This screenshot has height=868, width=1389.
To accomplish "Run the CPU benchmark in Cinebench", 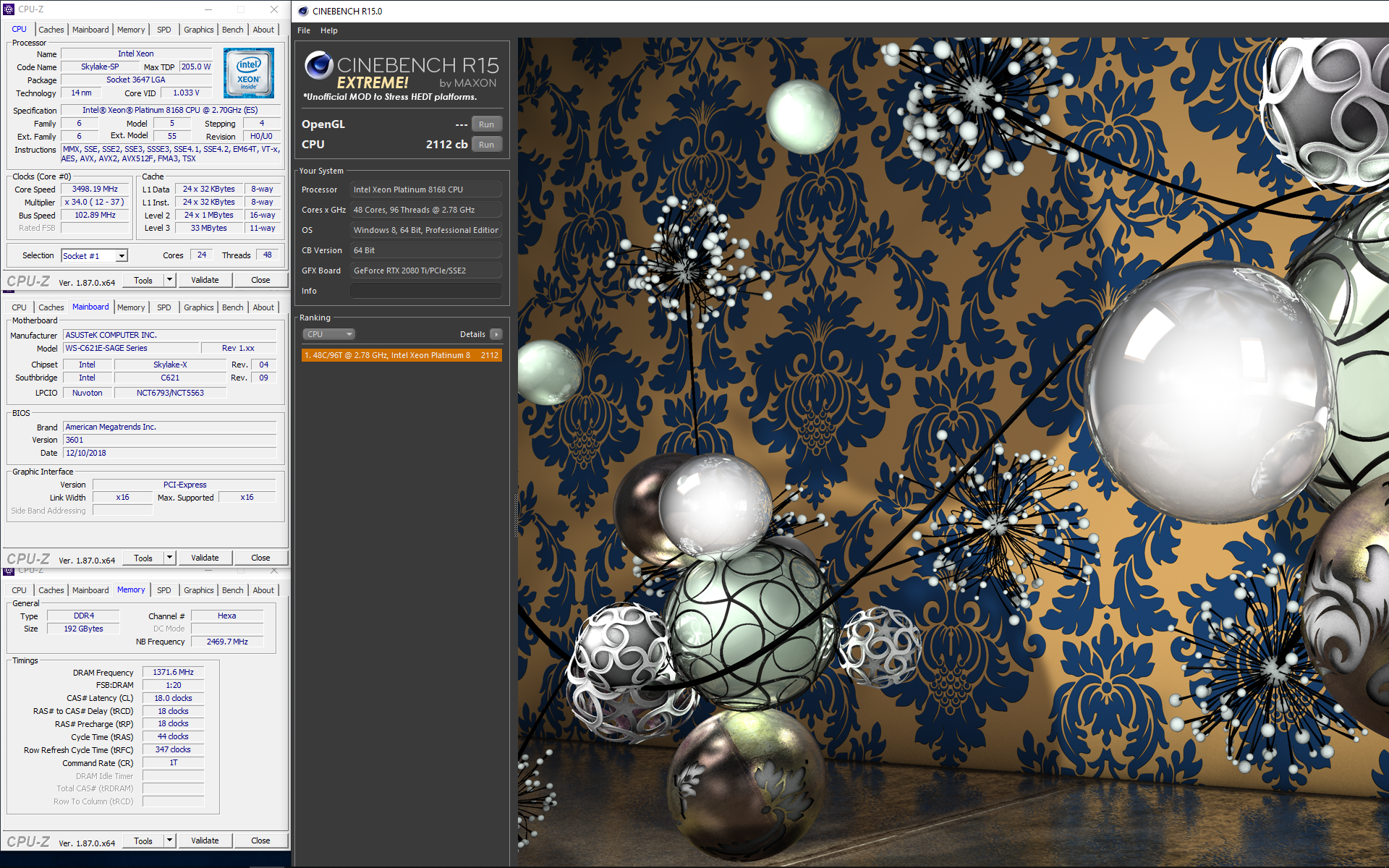I will click(487, 145).
